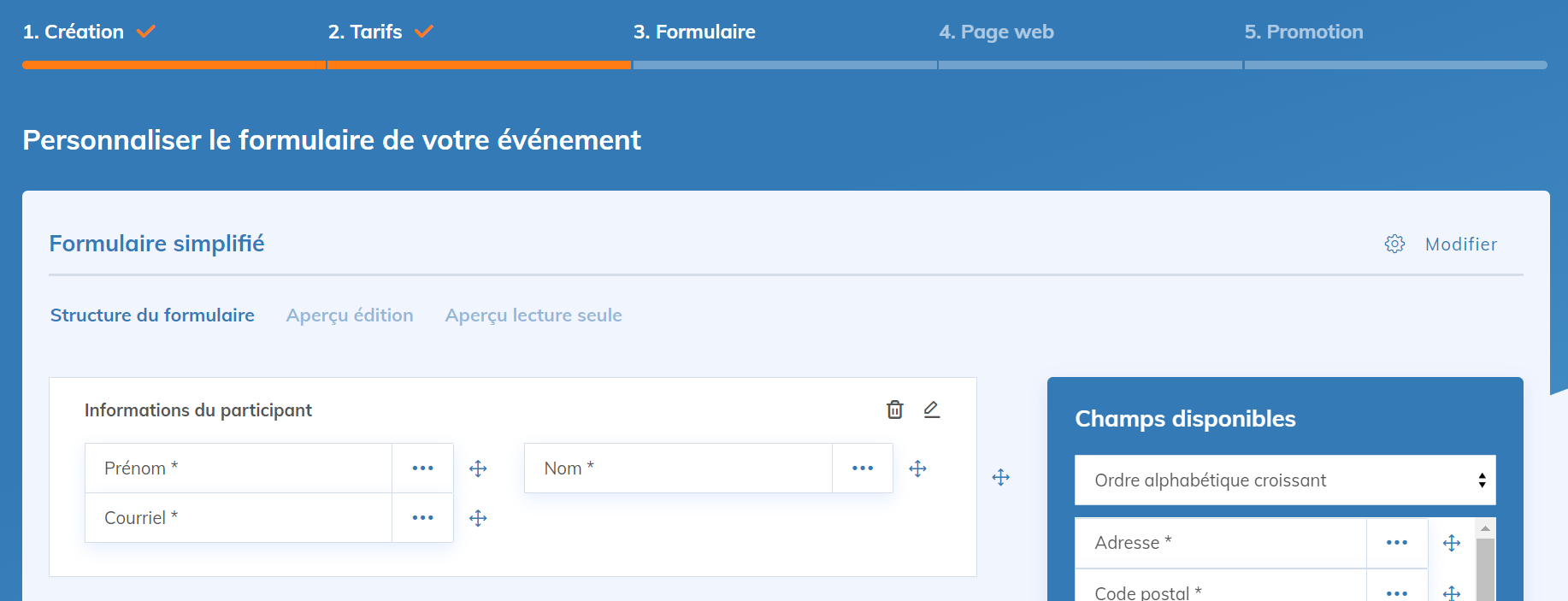
Task: Click the move handle beside Courriel field
Action: point(478,518)
